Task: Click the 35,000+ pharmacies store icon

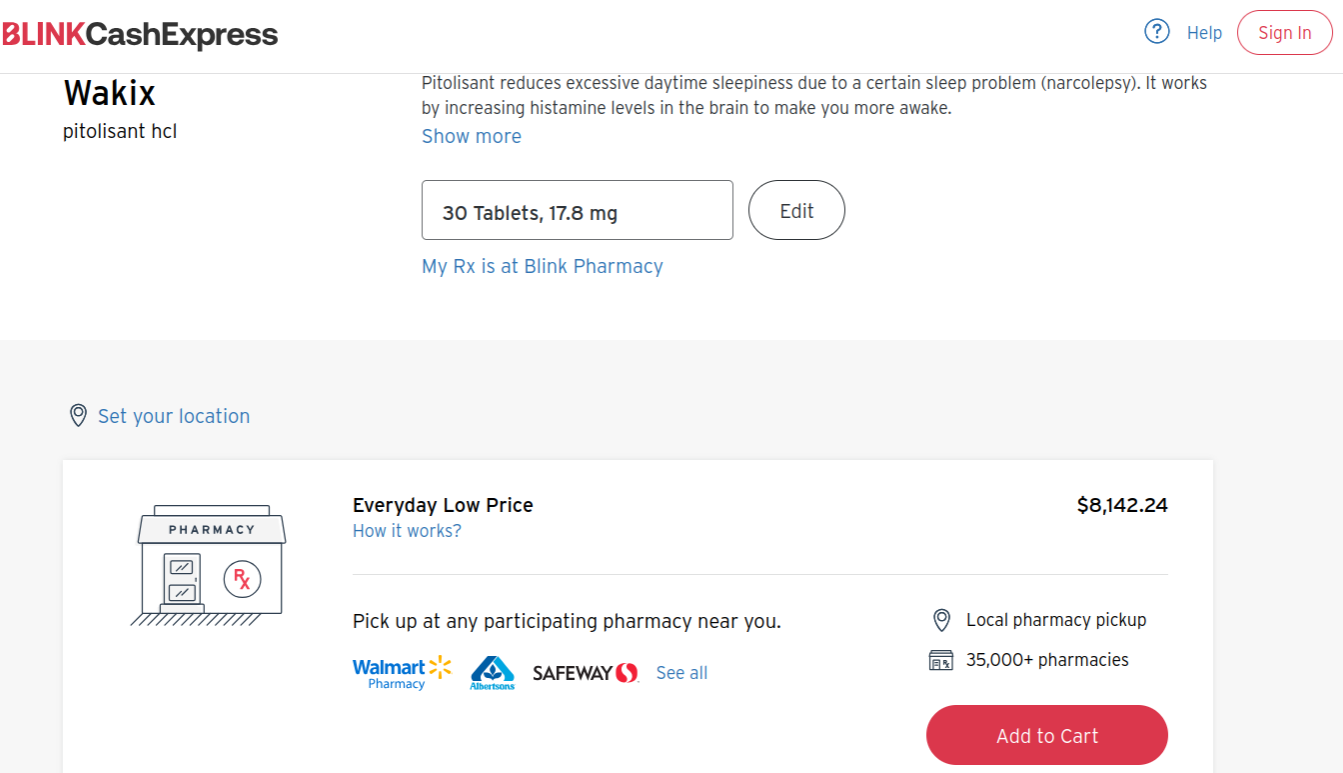Action: click(941, 660)
